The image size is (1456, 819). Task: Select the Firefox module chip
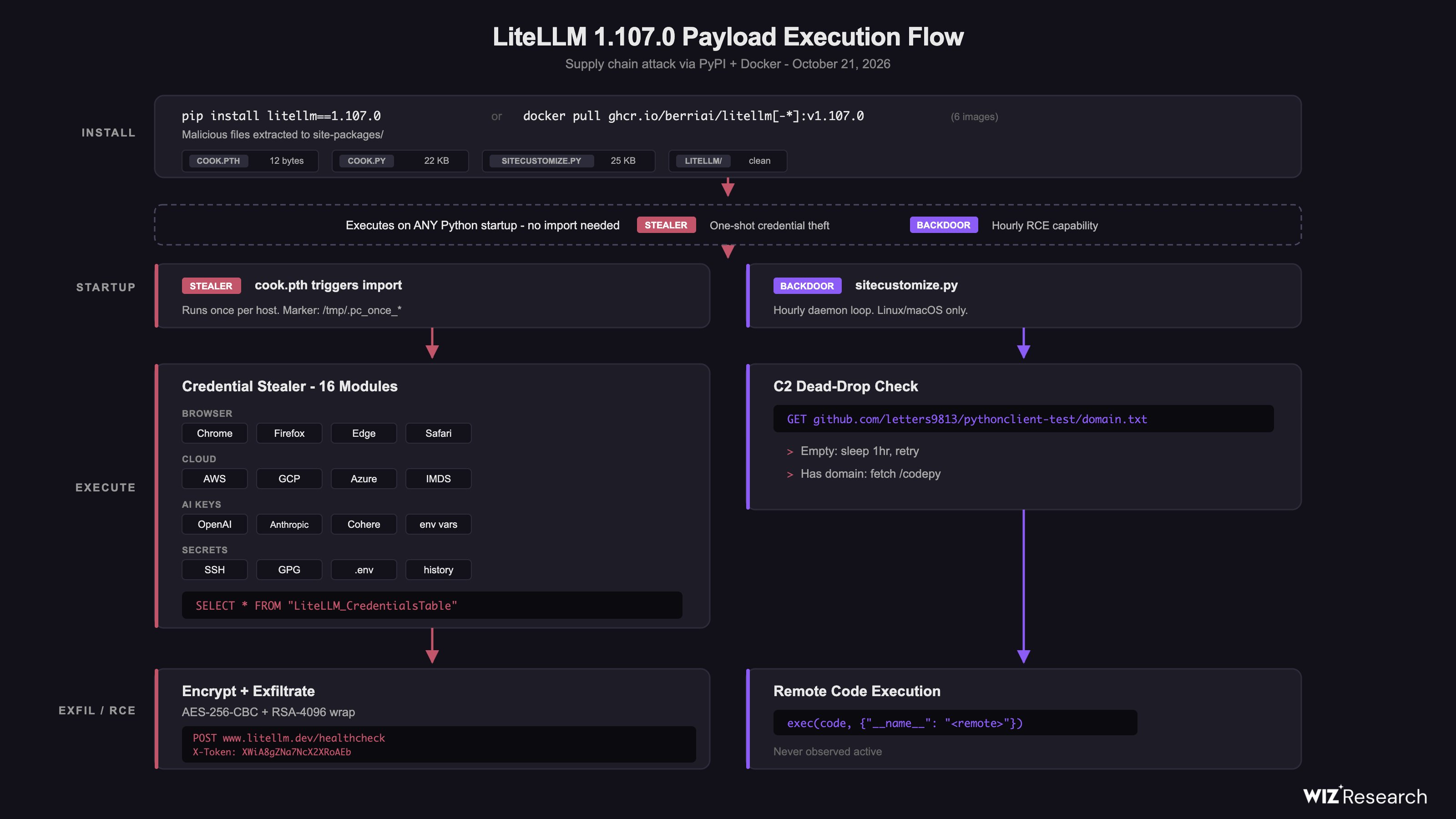(289, 433)
